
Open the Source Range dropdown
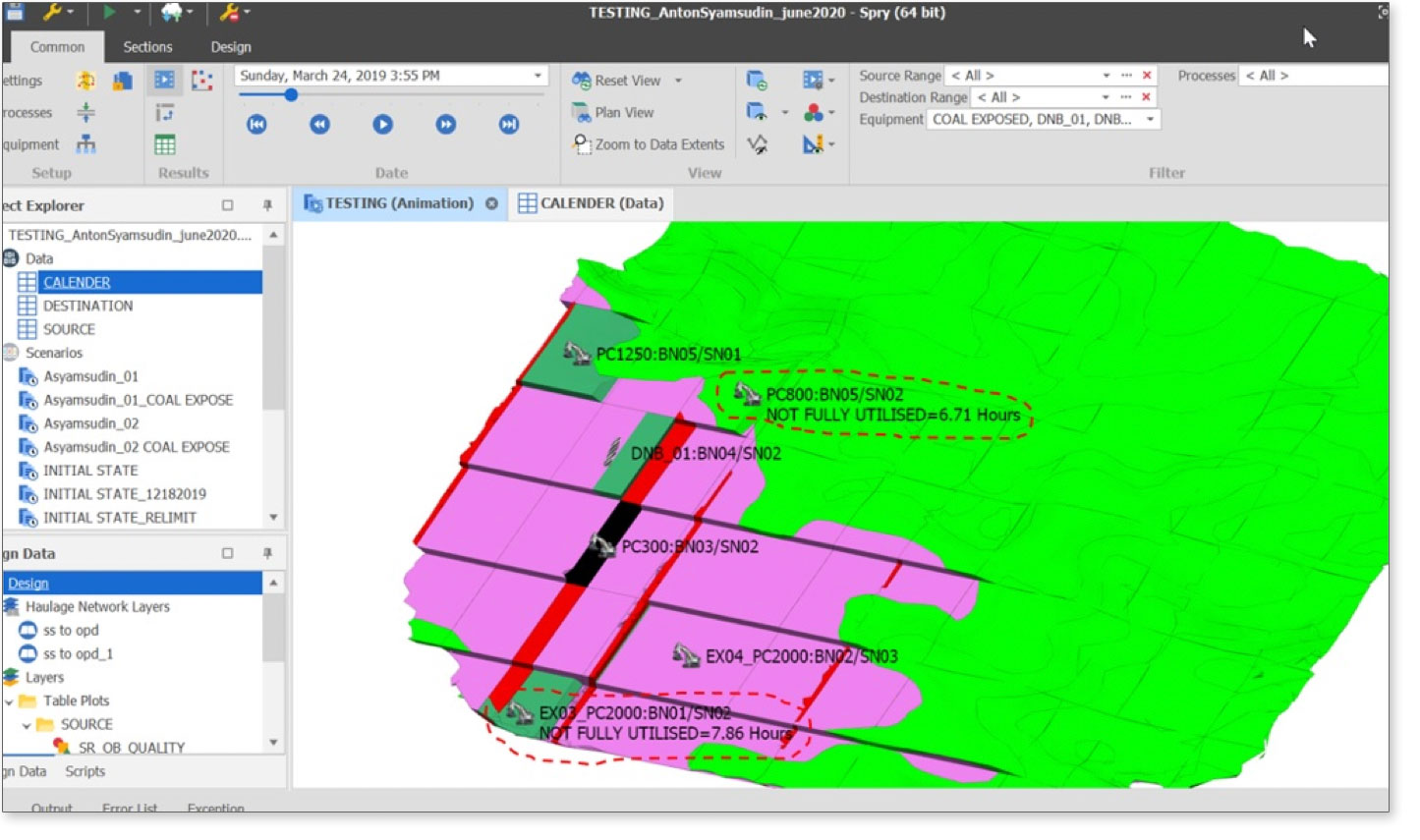click(x=1107, y=76)
